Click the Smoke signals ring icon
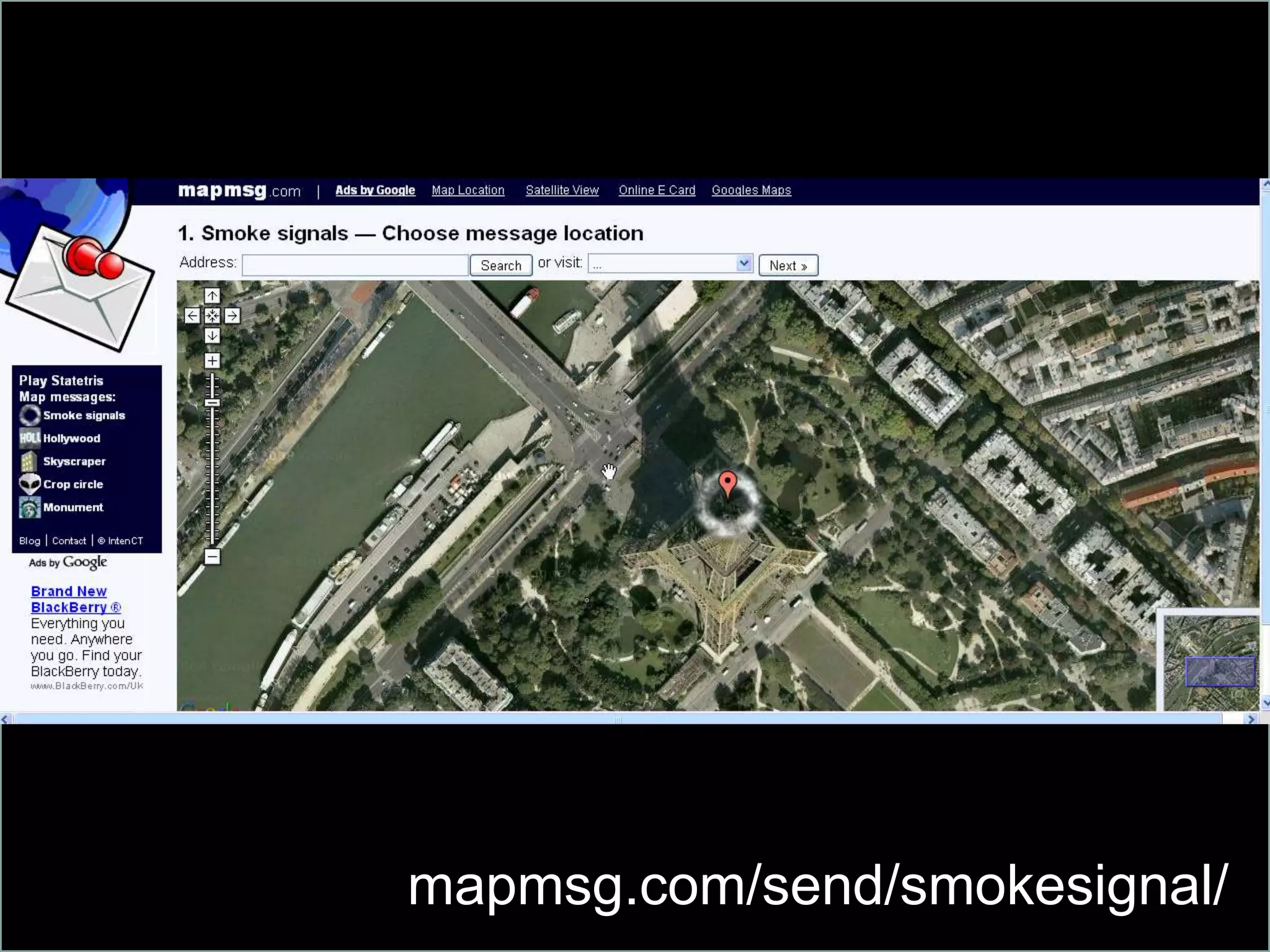Viewport: 1270px width, 952px height. tap(29, 415)
